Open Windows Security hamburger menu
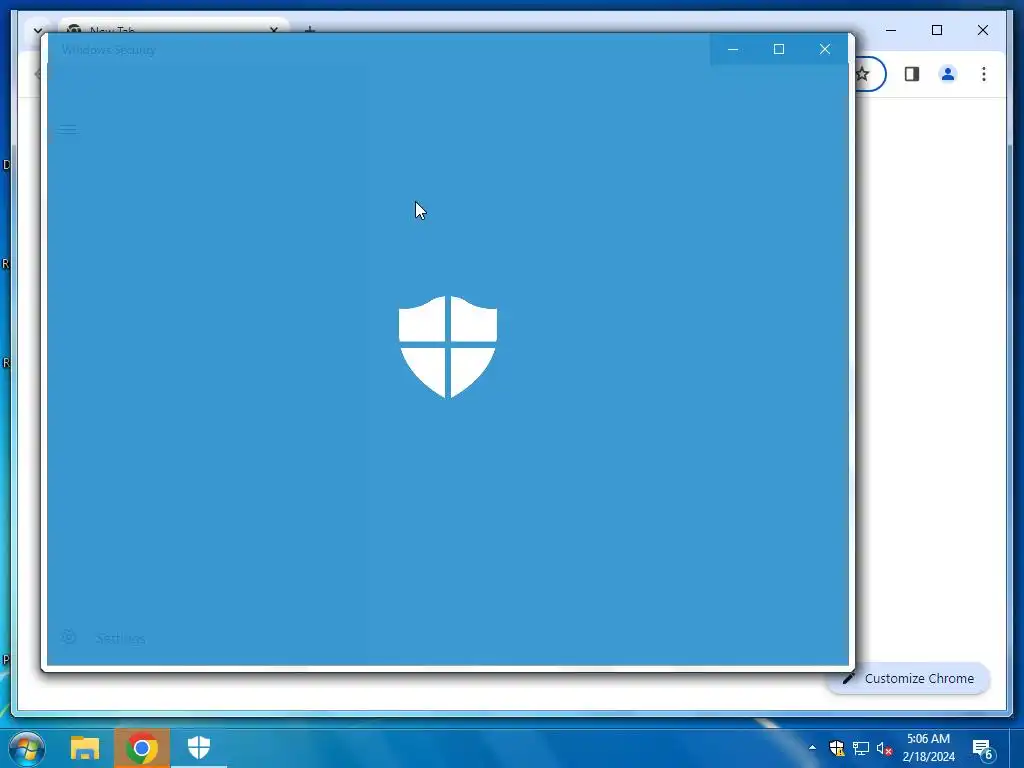The width and height of the screenshot is (1024, 768). (x=68, y=129)
